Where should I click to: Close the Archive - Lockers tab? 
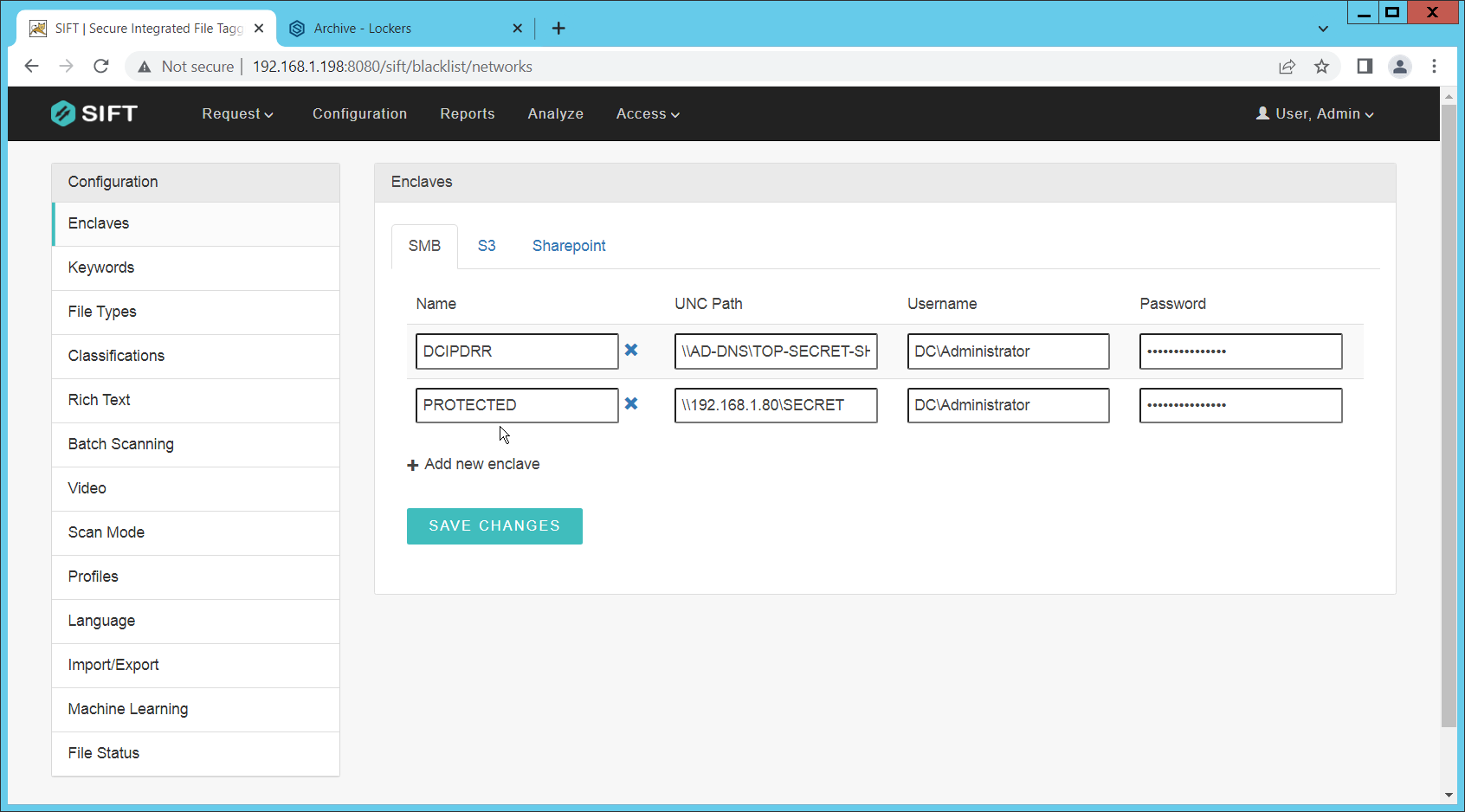click(x=517, y=29)
